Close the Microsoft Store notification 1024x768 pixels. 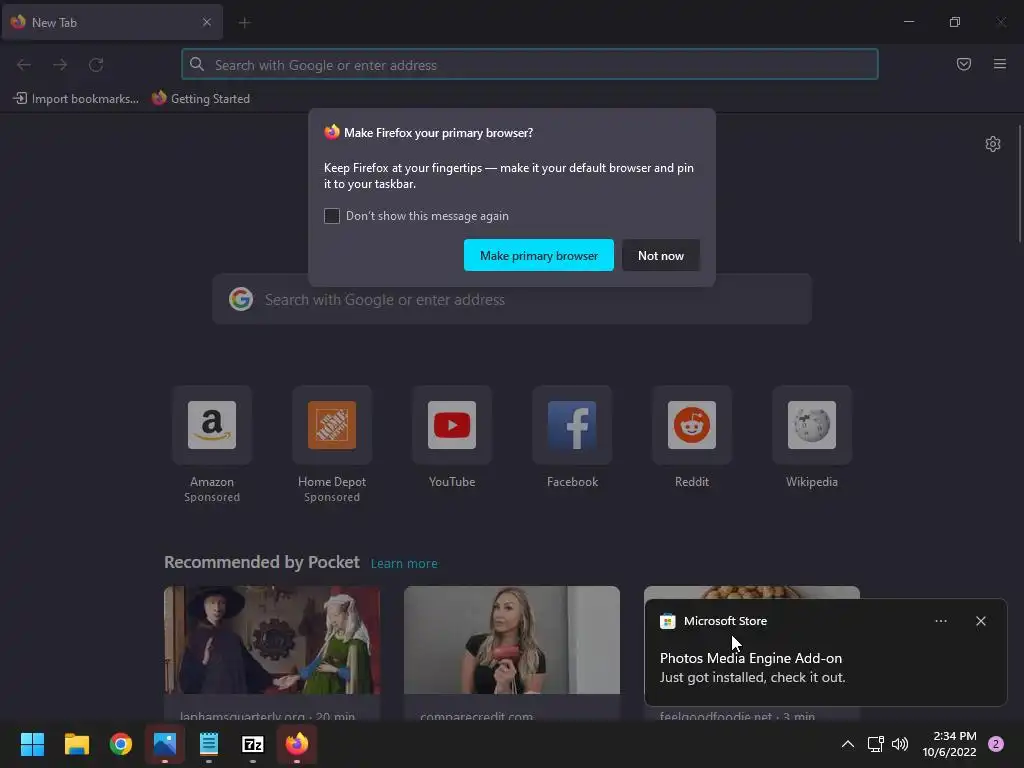click(x=980, y=621)
